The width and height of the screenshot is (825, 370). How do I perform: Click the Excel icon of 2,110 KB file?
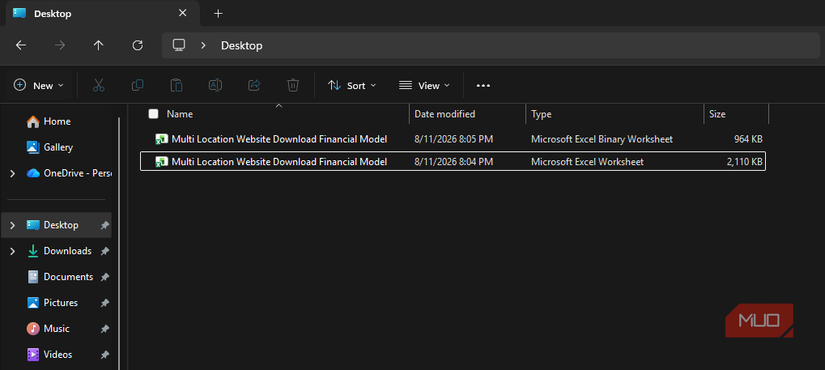(161, 162)
